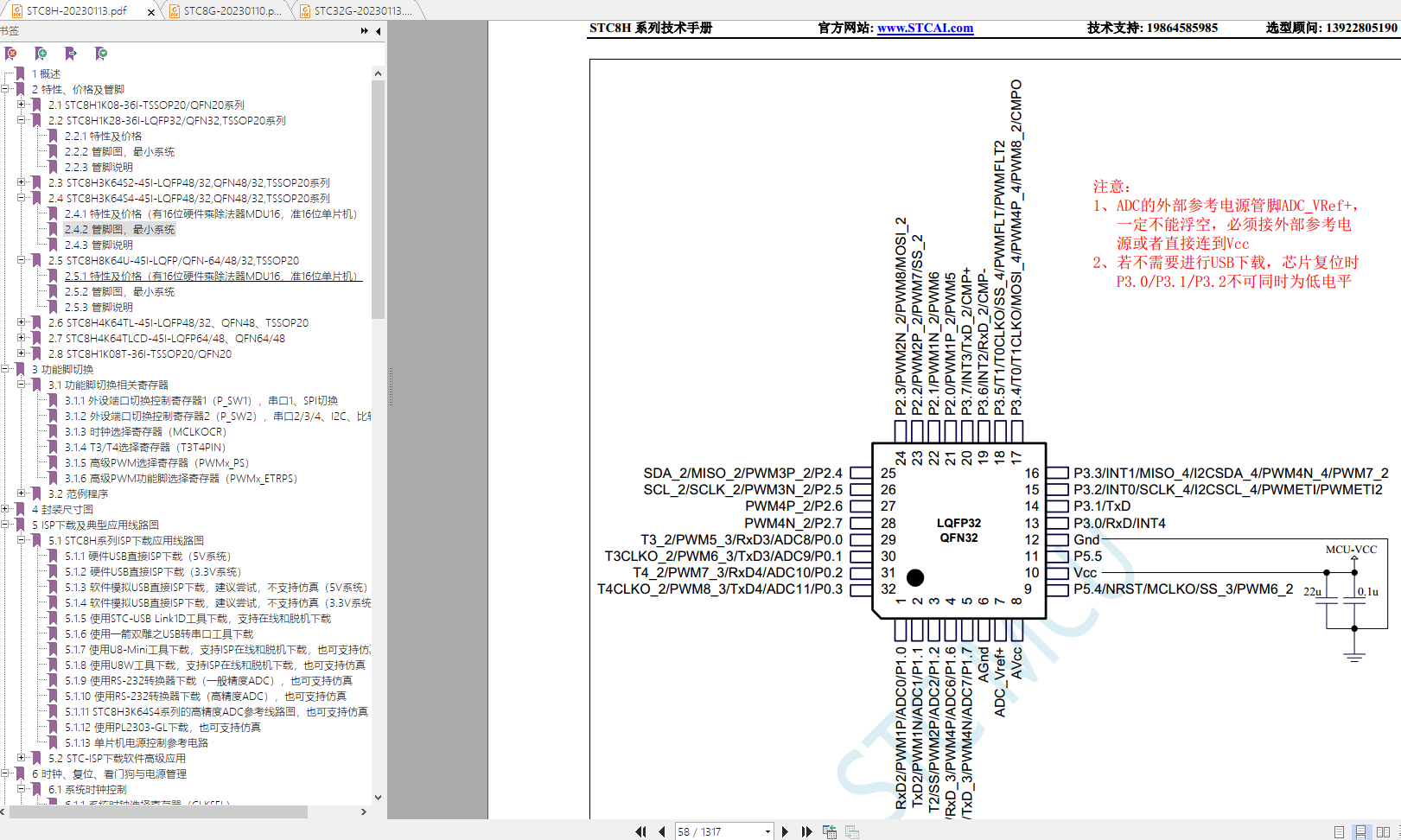The image size is (1401, 840).
Task: Collapse section 2 特性、价格及管脚
Action: pyautogui.click(x=5, y=89)
